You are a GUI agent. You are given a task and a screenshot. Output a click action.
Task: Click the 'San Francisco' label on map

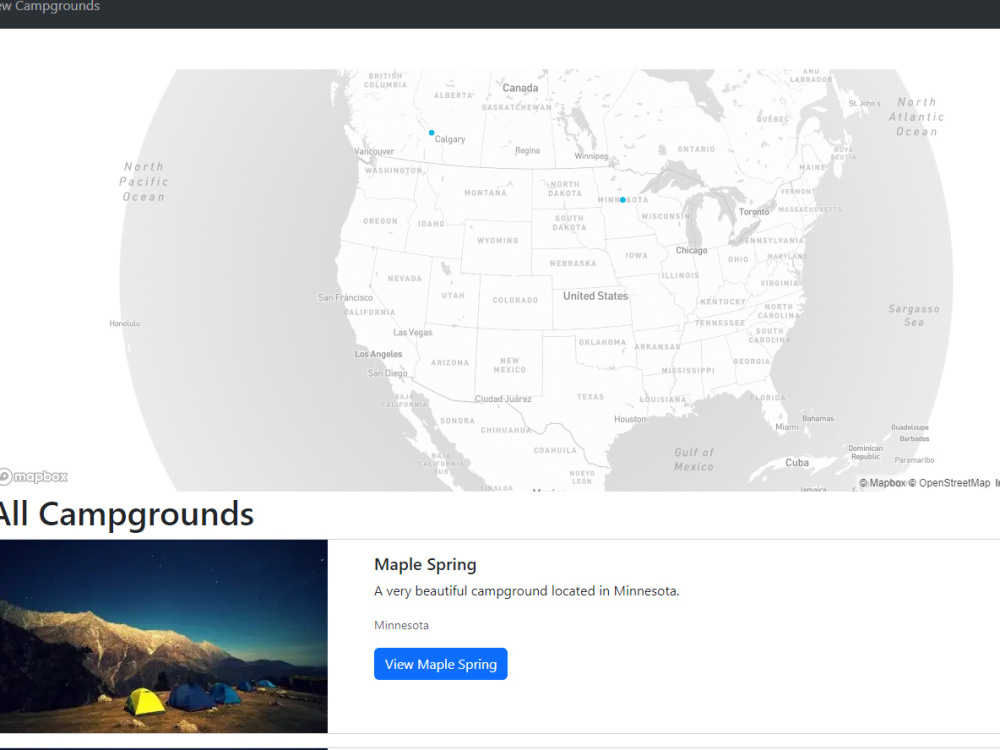(x=346, y=298)
